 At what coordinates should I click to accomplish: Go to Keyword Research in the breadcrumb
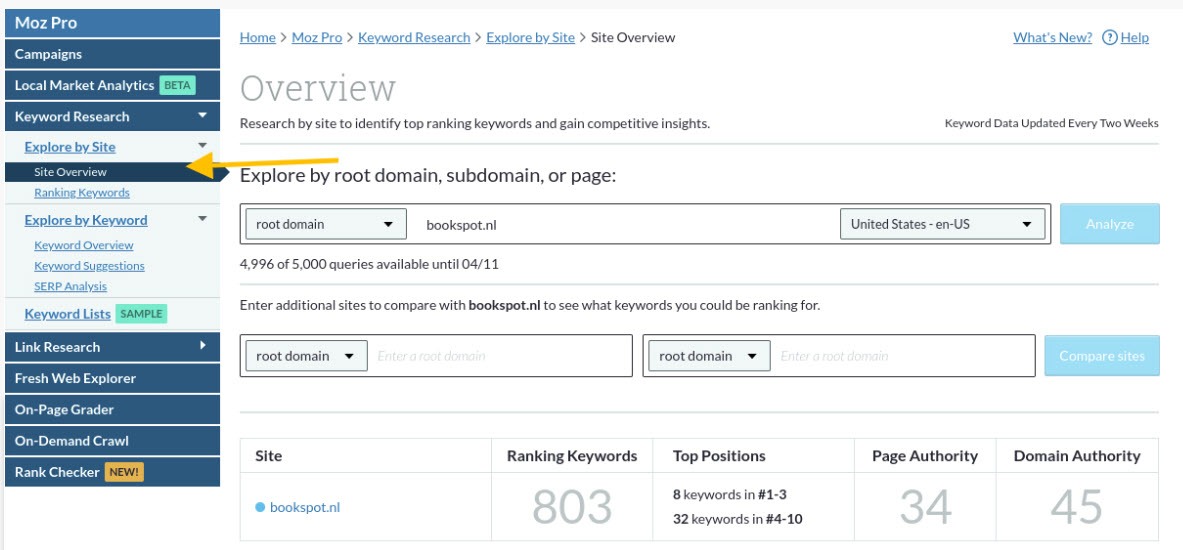pyautogui.click(x=414, y=38)
